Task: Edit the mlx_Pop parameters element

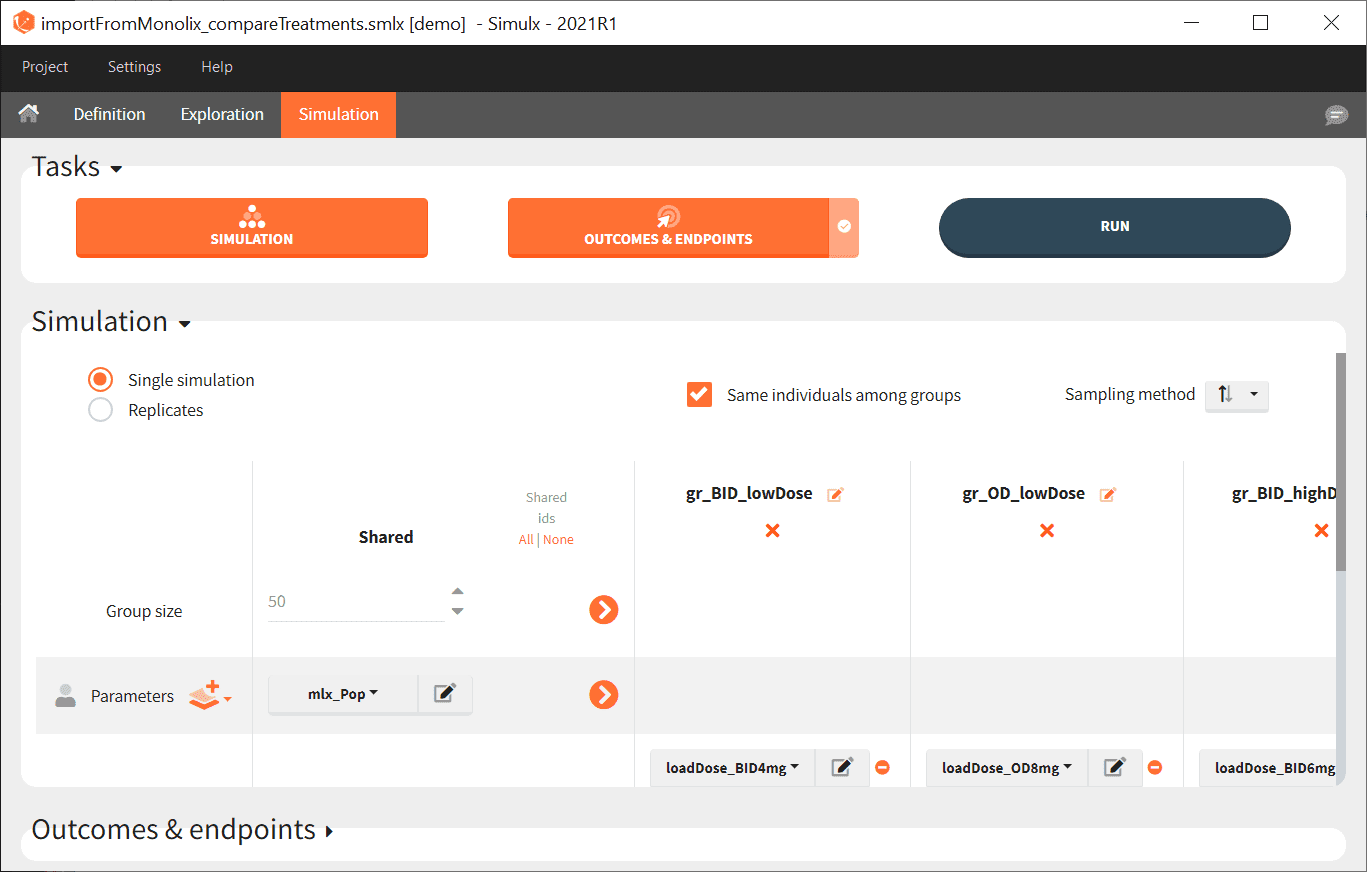Action: point(445,694)
